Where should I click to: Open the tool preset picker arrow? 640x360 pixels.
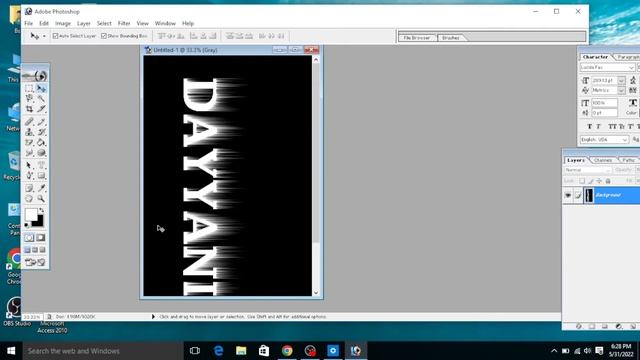point(44,36)
